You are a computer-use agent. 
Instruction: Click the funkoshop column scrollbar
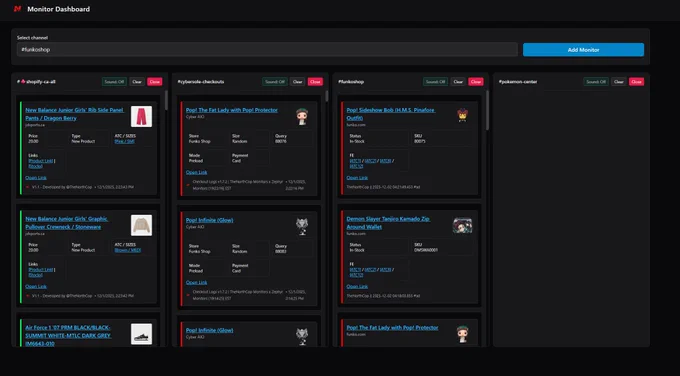click(x=487, y=110)
